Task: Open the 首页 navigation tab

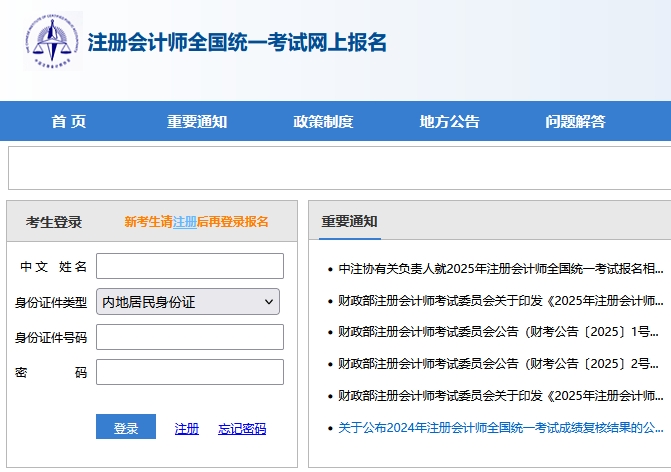Action: coord(69,122)
